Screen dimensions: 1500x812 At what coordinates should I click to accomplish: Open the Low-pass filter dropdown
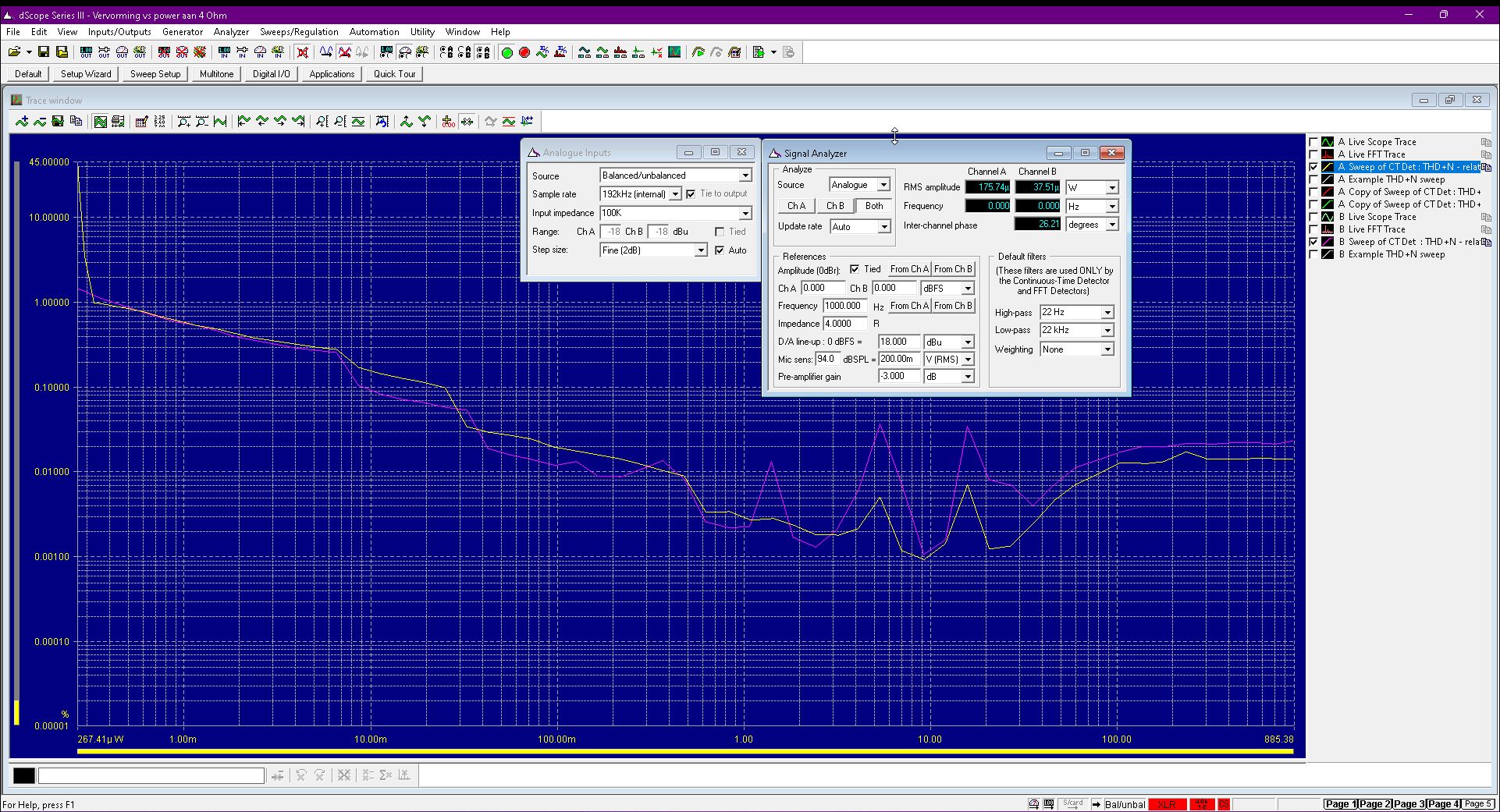[x=1107, y=331]
